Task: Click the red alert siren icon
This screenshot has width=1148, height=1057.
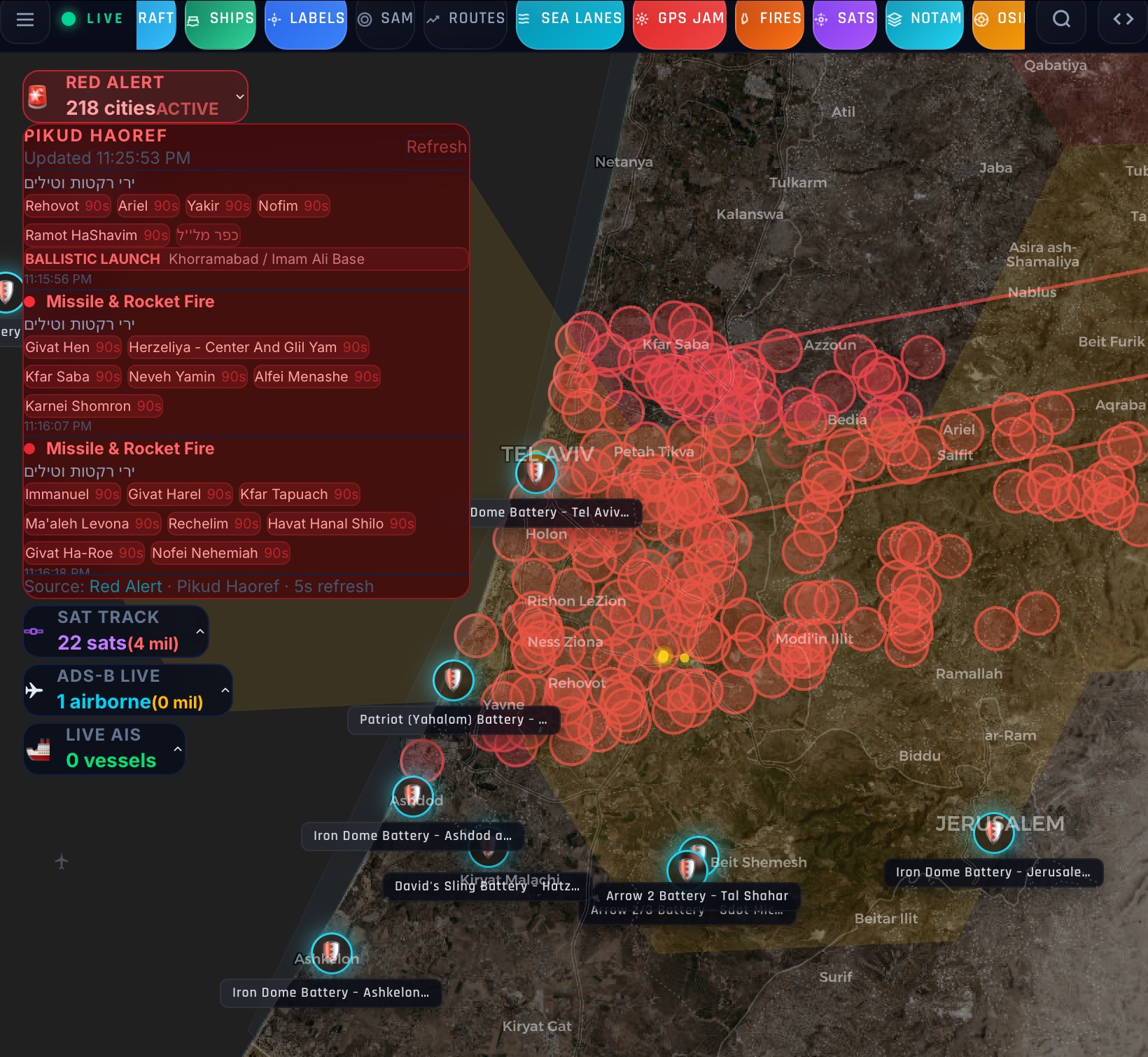Action: [38, 97]
